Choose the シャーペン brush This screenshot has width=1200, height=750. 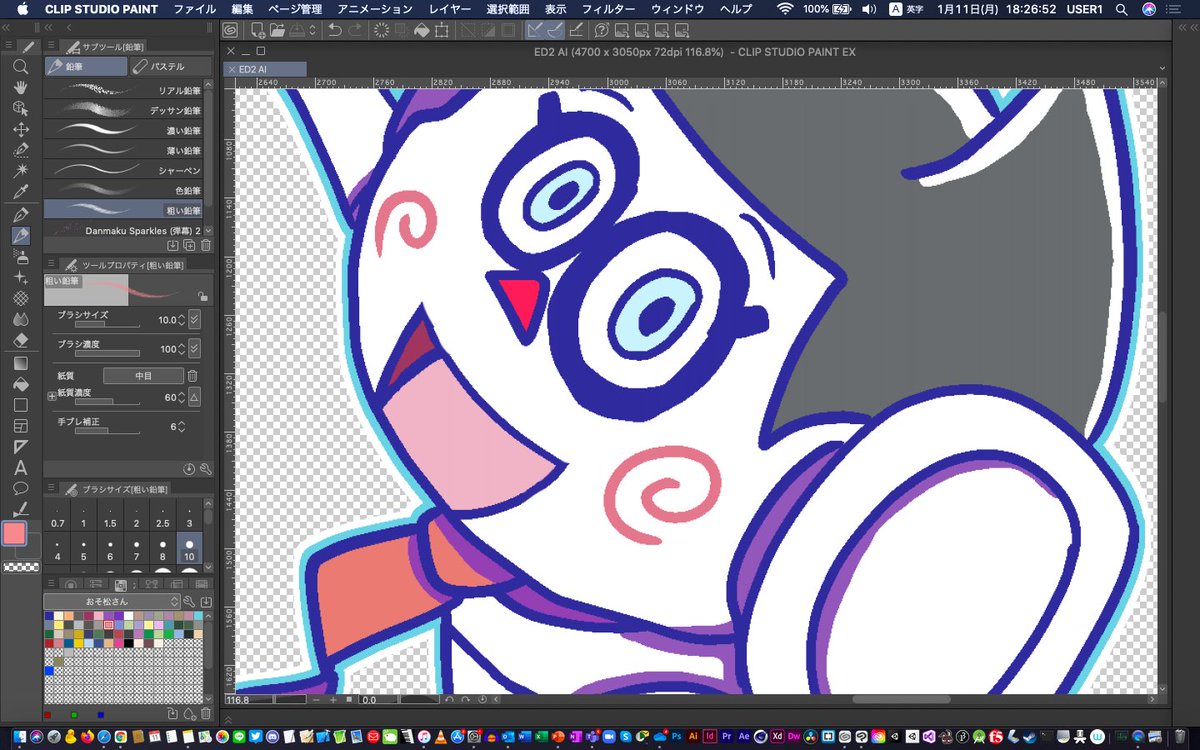124,170
